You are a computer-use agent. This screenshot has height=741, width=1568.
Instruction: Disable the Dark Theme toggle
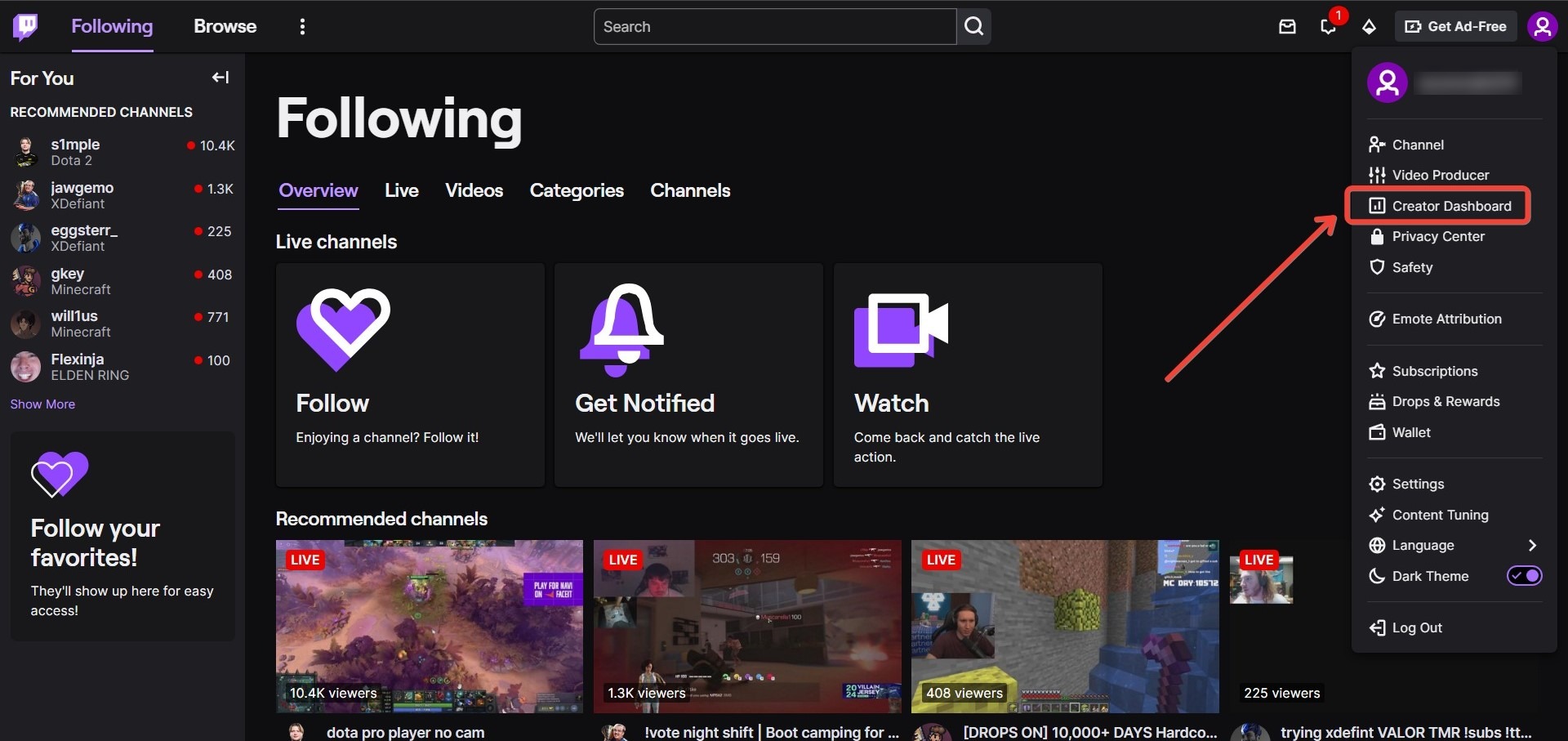1525,576
